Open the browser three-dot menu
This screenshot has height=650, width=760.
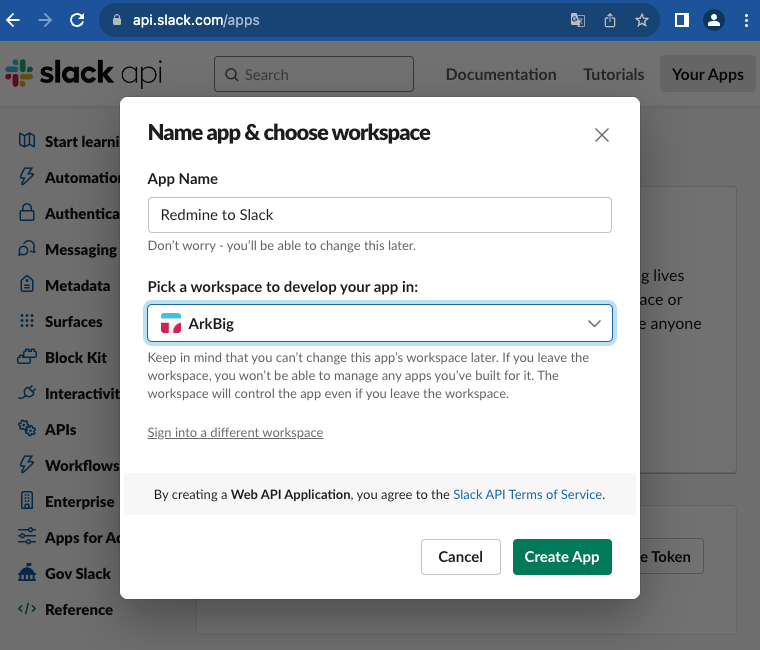tap(746, 20)
